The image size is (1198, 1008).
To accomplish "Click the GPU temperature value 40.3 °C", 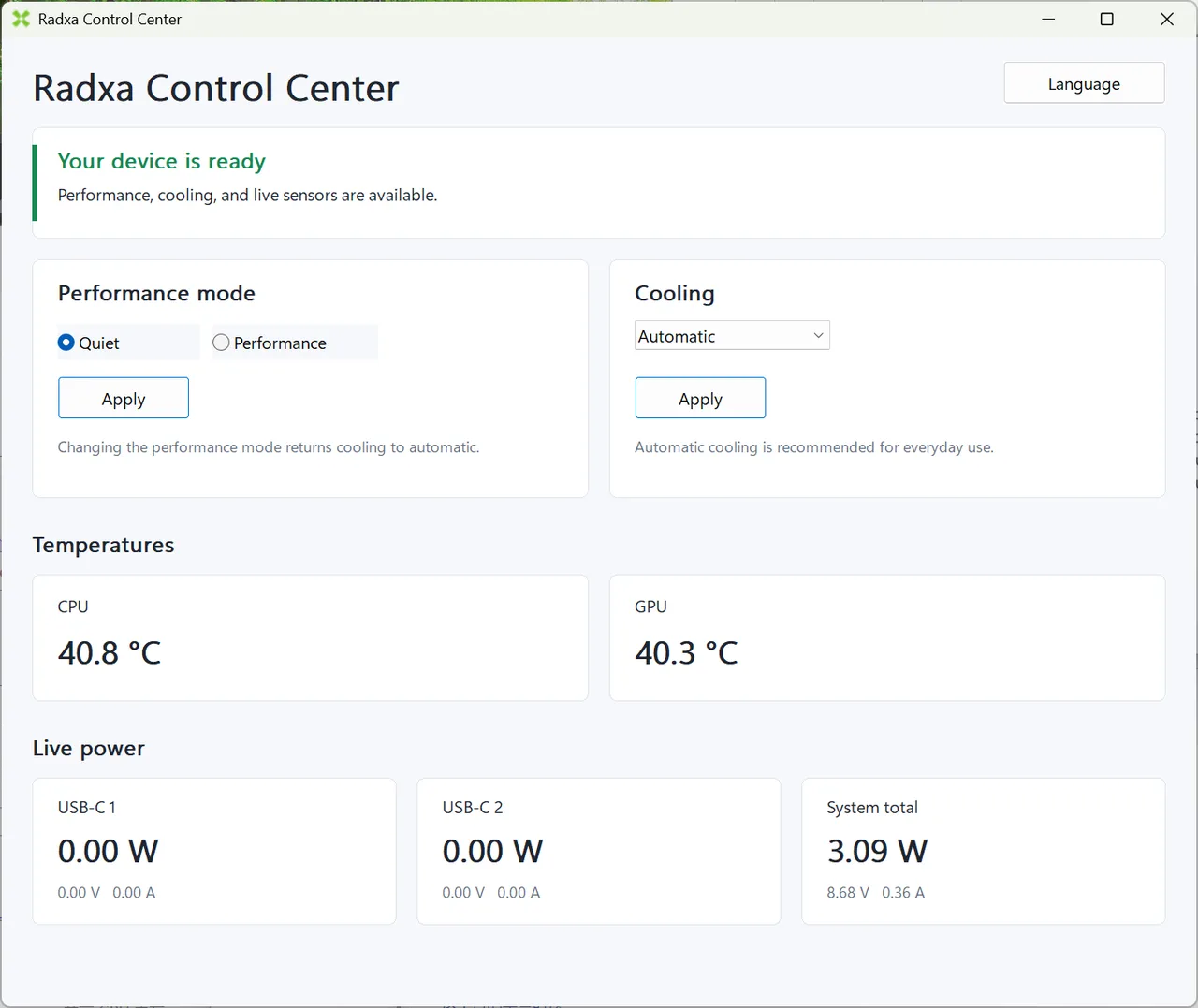I will click(x=686, y=652).
